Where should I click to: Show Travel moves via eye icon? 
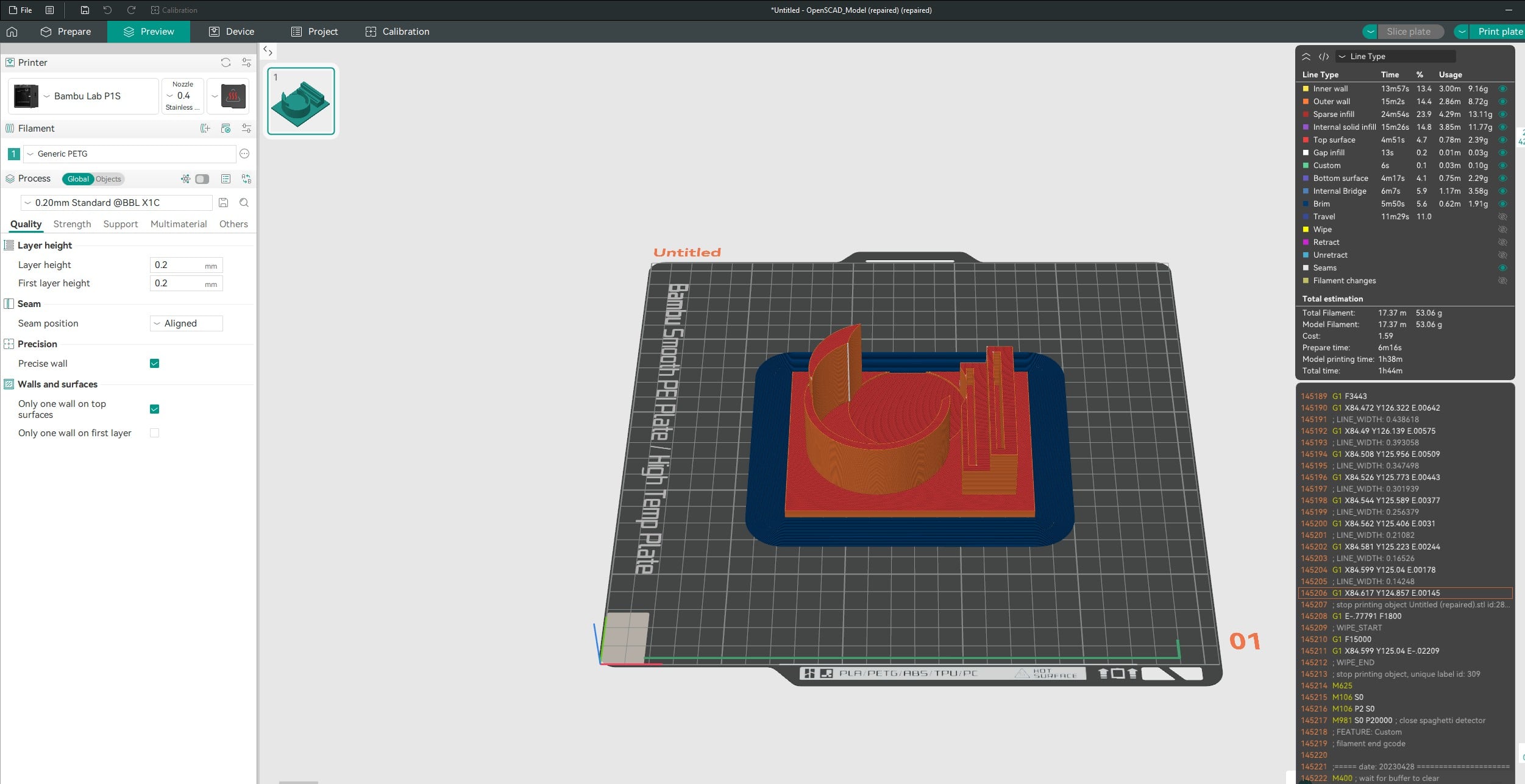point(1502,217)
